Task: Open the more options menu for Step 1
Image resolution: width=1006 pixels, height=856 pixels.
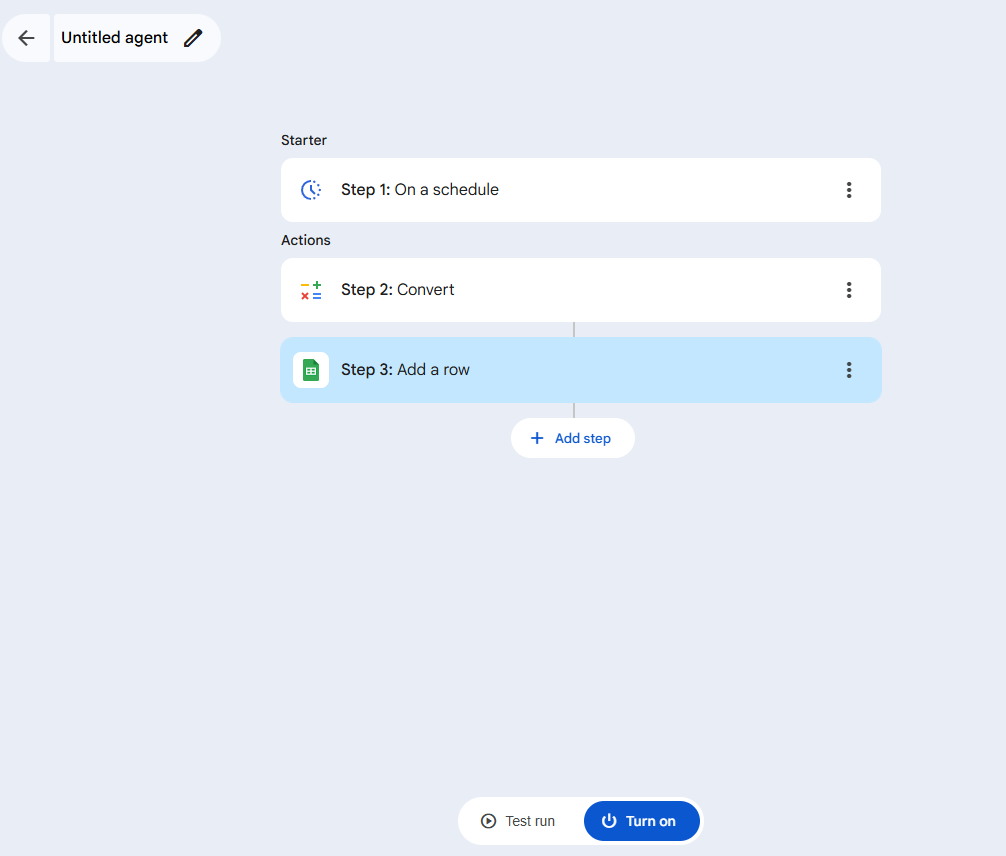Action: click(x=849, y=190)
